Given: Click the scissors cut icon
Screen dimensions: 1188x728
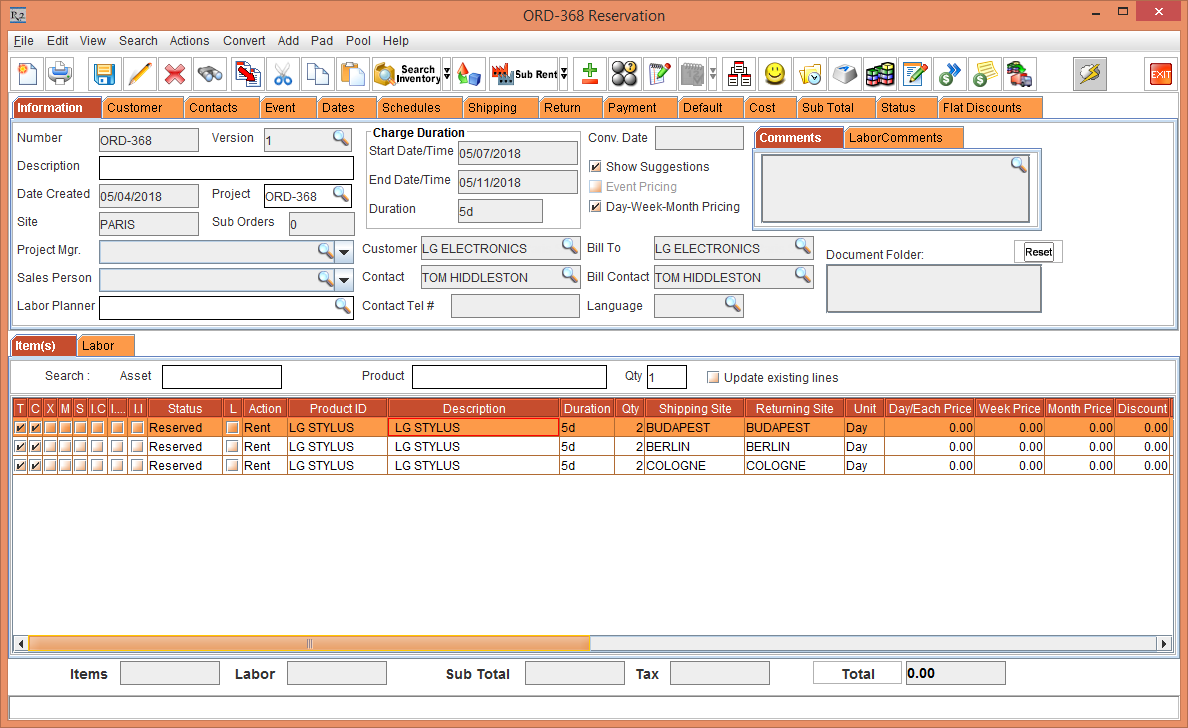Looking at the screenshot, I should pos(283,74).
